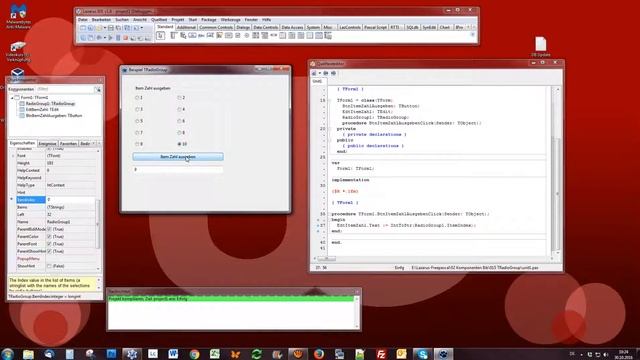Select radio button 2 in form
The width and height of the screenshot is (640, 360).
tap(179, 98)
